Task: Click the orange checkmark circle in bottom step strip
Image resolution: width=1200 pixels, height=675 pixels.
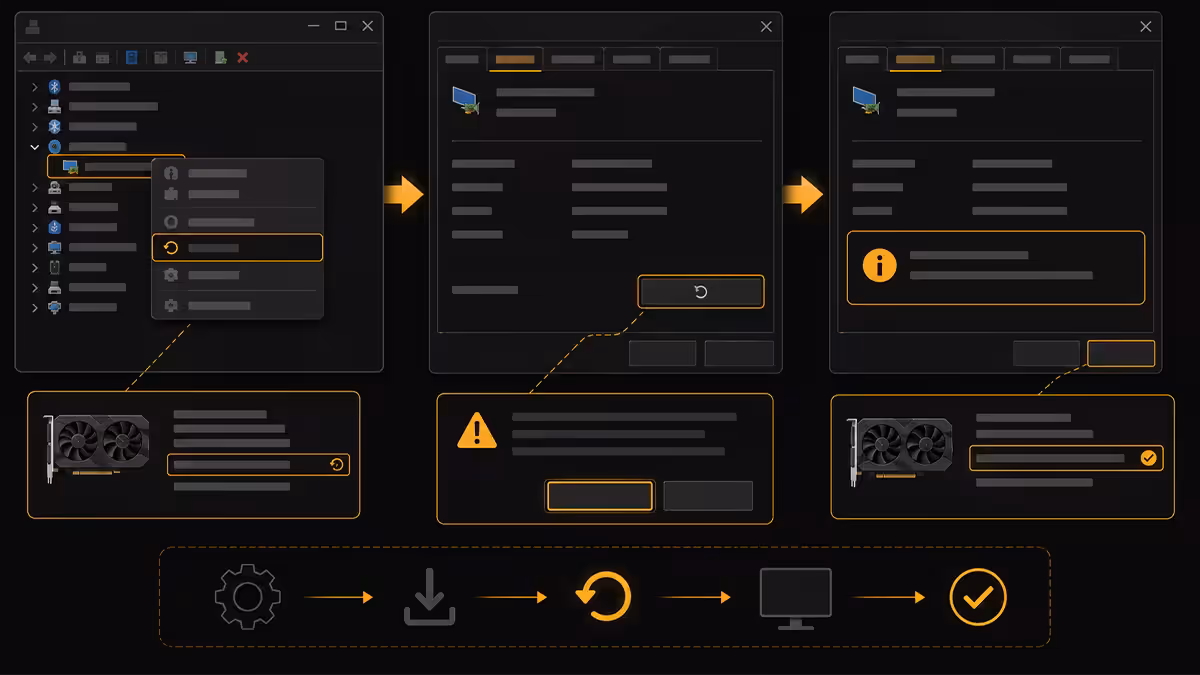Action: [978, 597]
